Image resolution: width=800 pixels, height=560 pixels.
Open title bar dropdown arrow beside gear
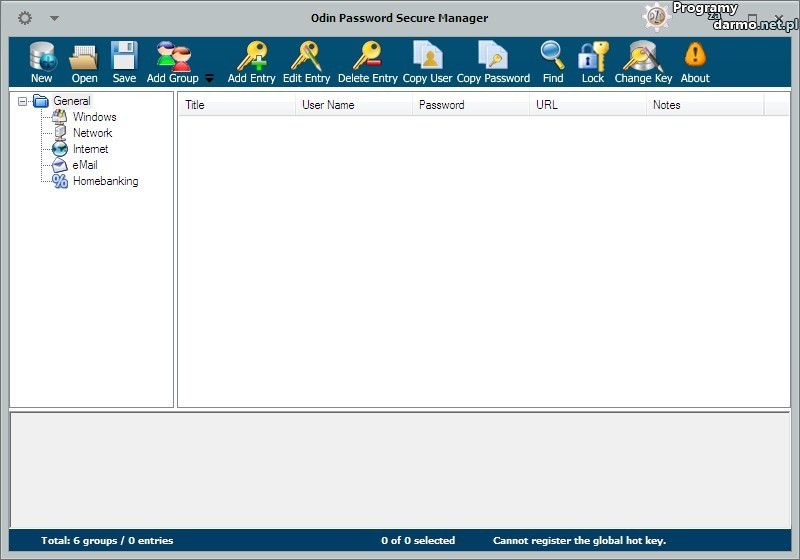click(x=54, y=18)
